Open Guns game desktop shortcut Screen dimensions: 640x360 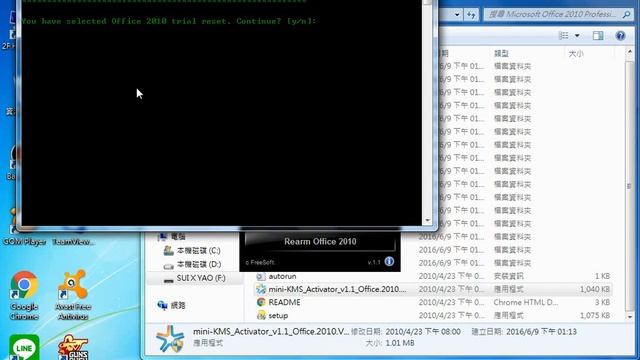pyautogui.click(x=73, y=347)
